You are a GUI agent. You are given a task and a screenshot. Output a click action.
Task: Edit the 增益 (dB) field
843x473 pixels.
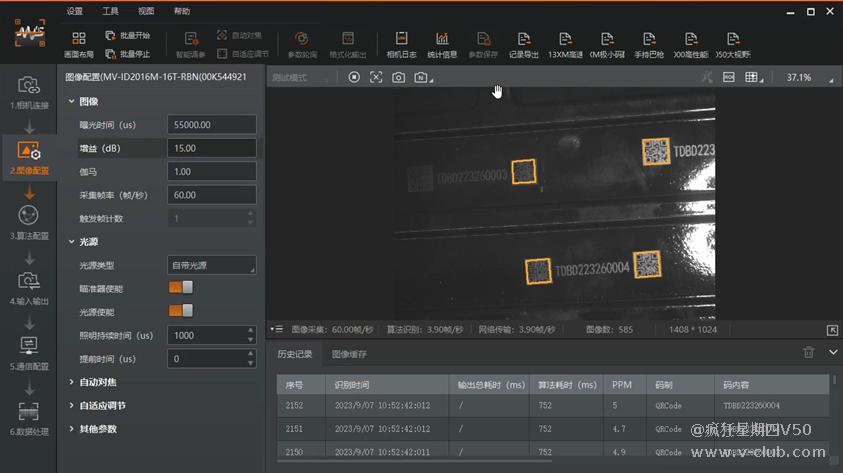pyautogui.click(x=212, y=148)
